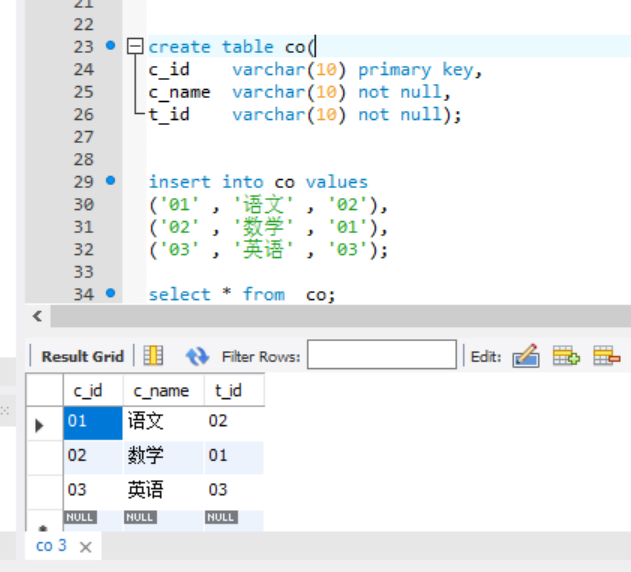The width and height of the screenshot is (631, 572).
Task: Click the horizontal scrollbar track of editor
Action: pos(340,316)
